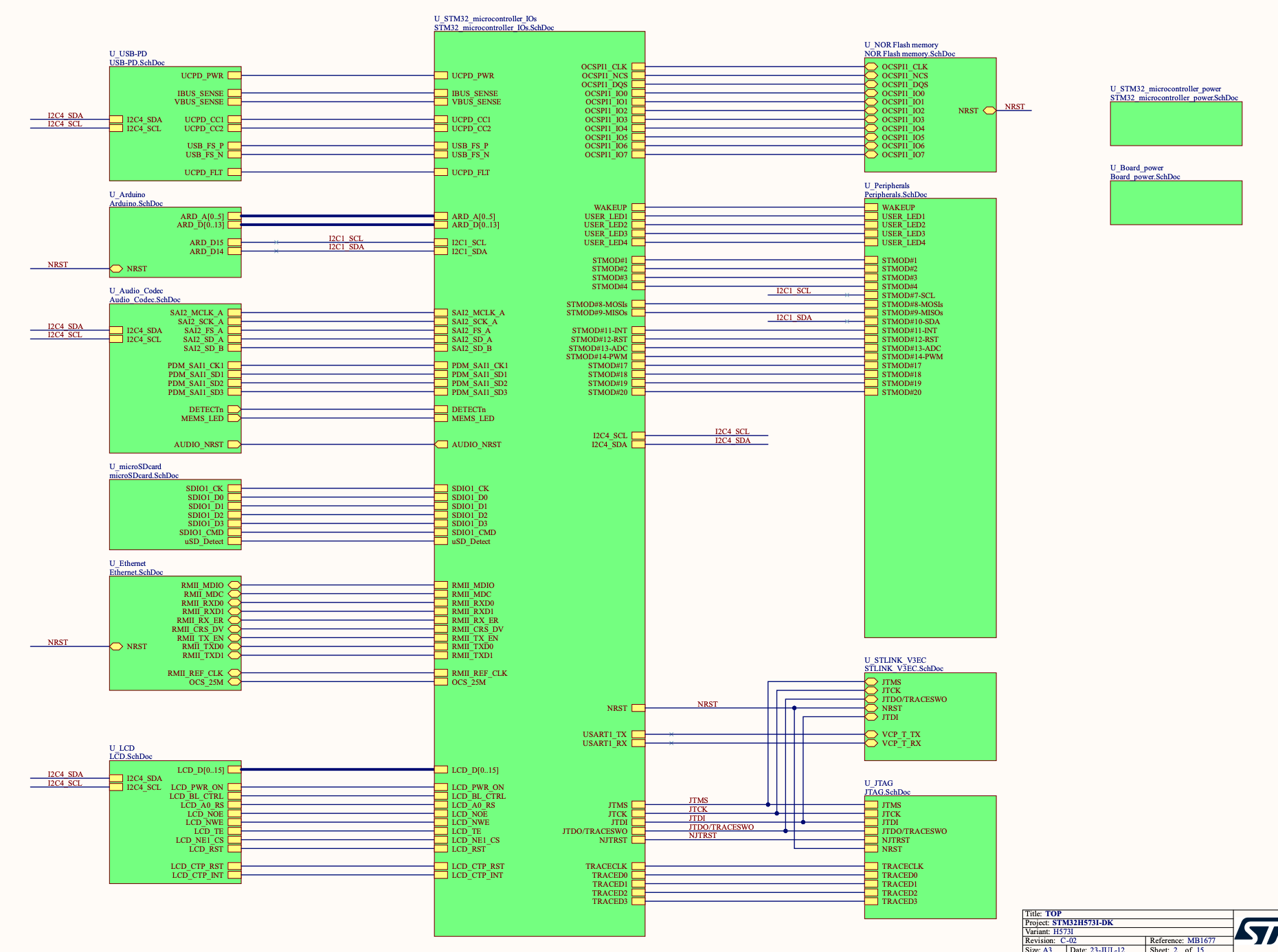
Task: Click the U_Peripherals designator text
Action: click(887, 185)
